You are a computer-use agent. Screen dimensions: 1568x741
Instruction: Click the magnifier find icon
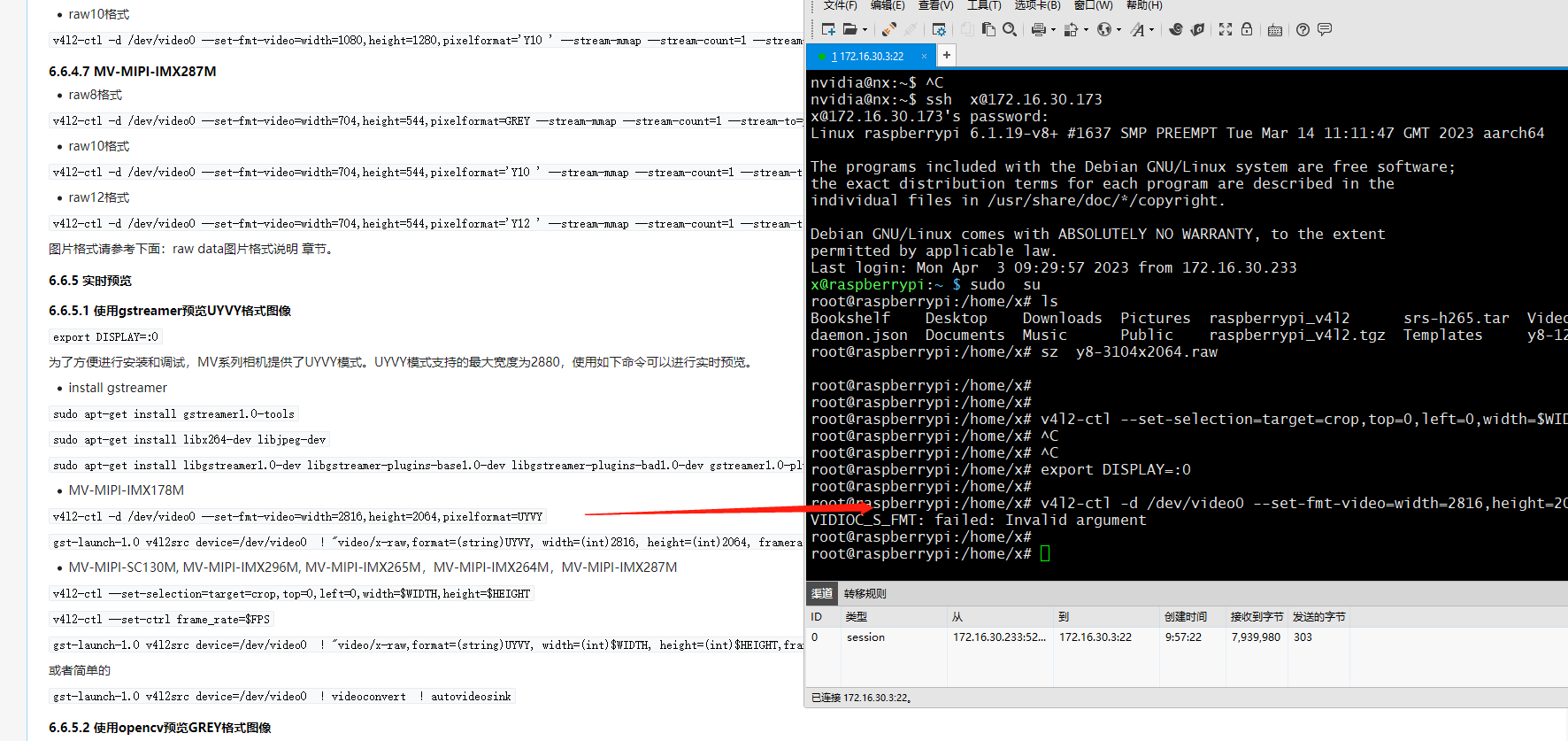pyautogui.click(x=1009, y=29)
